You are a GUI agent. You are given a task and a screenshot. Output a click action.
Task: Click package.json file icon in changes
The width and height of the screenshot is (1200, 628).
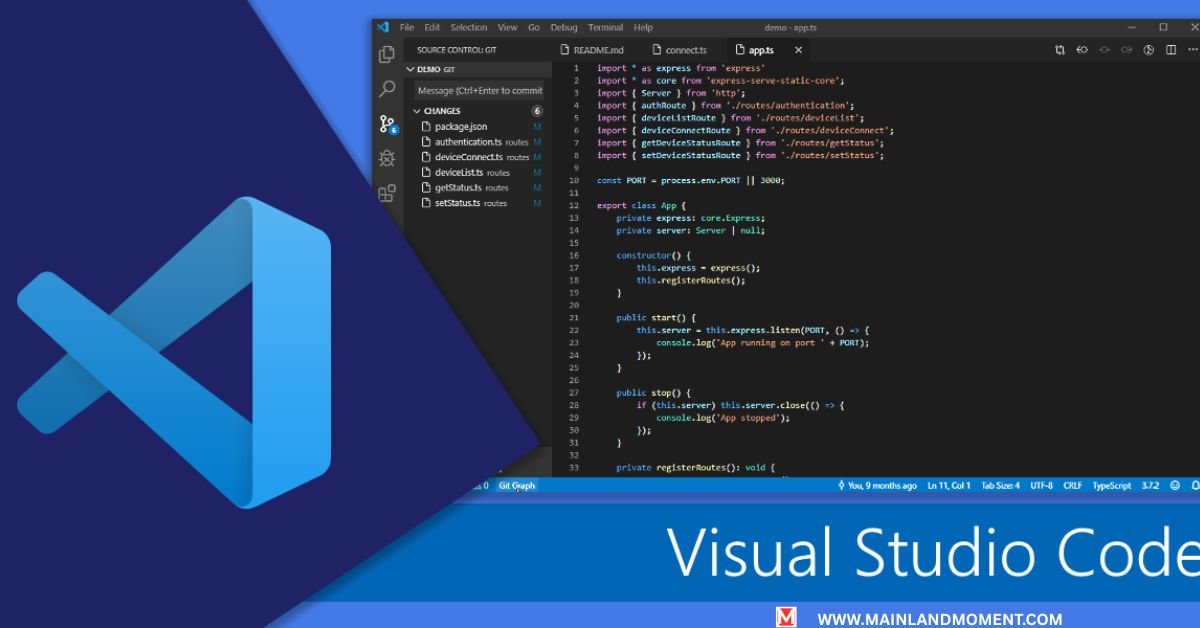tap(426, 127)
